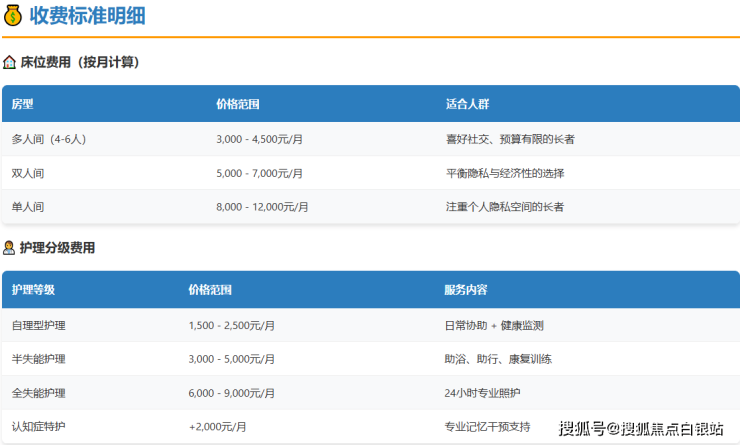Click the 服务内容 column header
The image size is (740, 445).
466,290
